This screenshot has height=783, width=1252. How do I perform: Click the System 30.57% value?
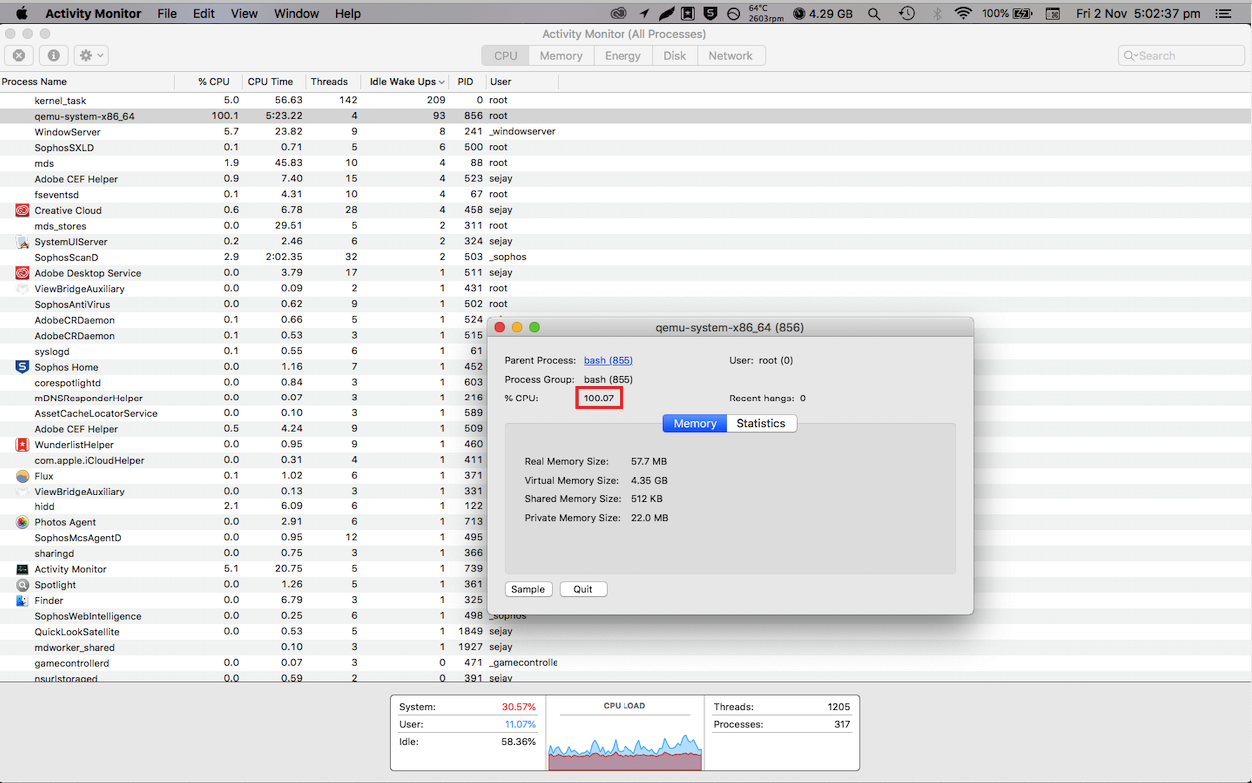[518, 707]
